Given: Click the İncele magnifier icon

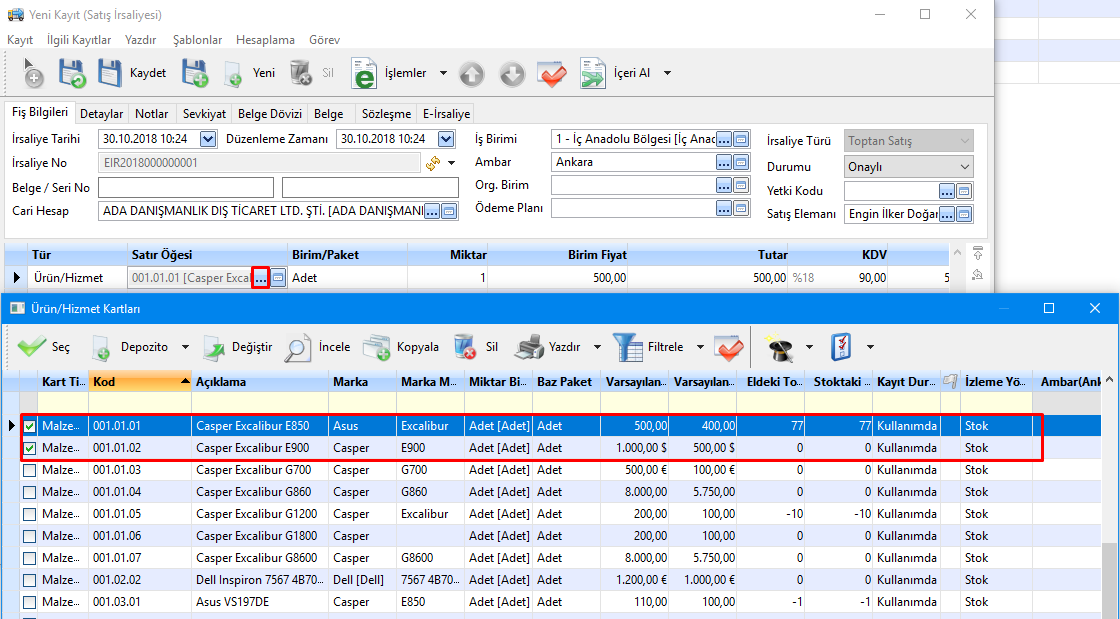Looking at the screenshot, I should pos(298,347).
